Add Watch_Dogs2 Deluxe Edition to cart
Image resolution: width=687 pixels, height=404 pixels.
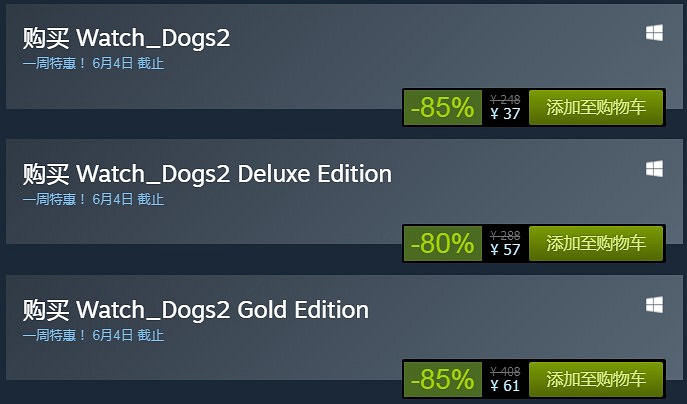(x=596, y=243)
